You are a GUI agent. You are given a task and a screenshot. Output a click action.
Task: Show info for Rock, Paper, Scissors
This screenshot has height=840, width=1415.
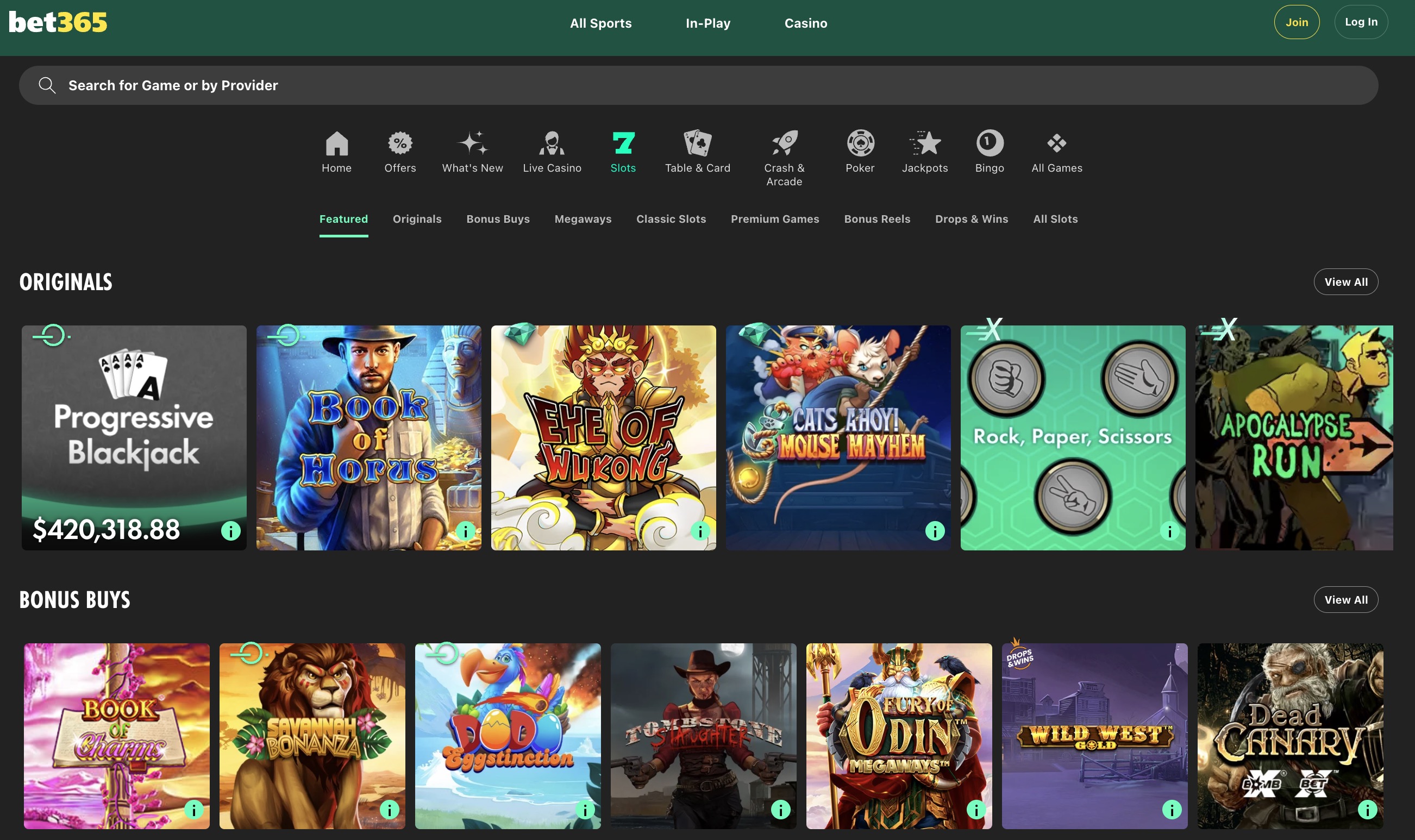tap(1170, 531)
